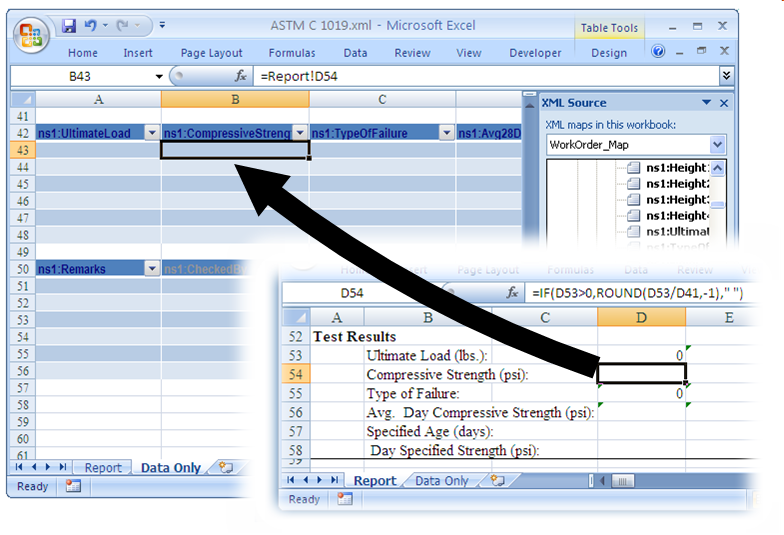
Task: Switch to Report tab in inset window
Action: click(x=375, y=481)
